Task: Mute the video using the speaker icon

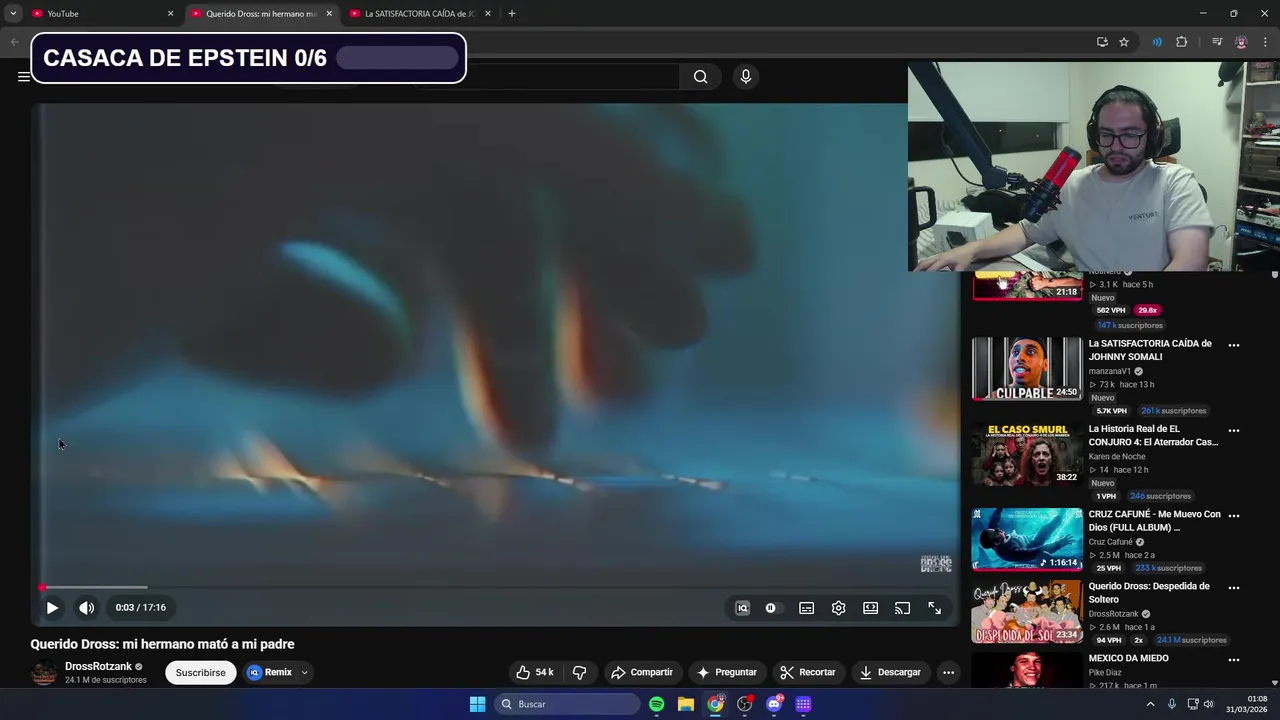Action: 87,608
